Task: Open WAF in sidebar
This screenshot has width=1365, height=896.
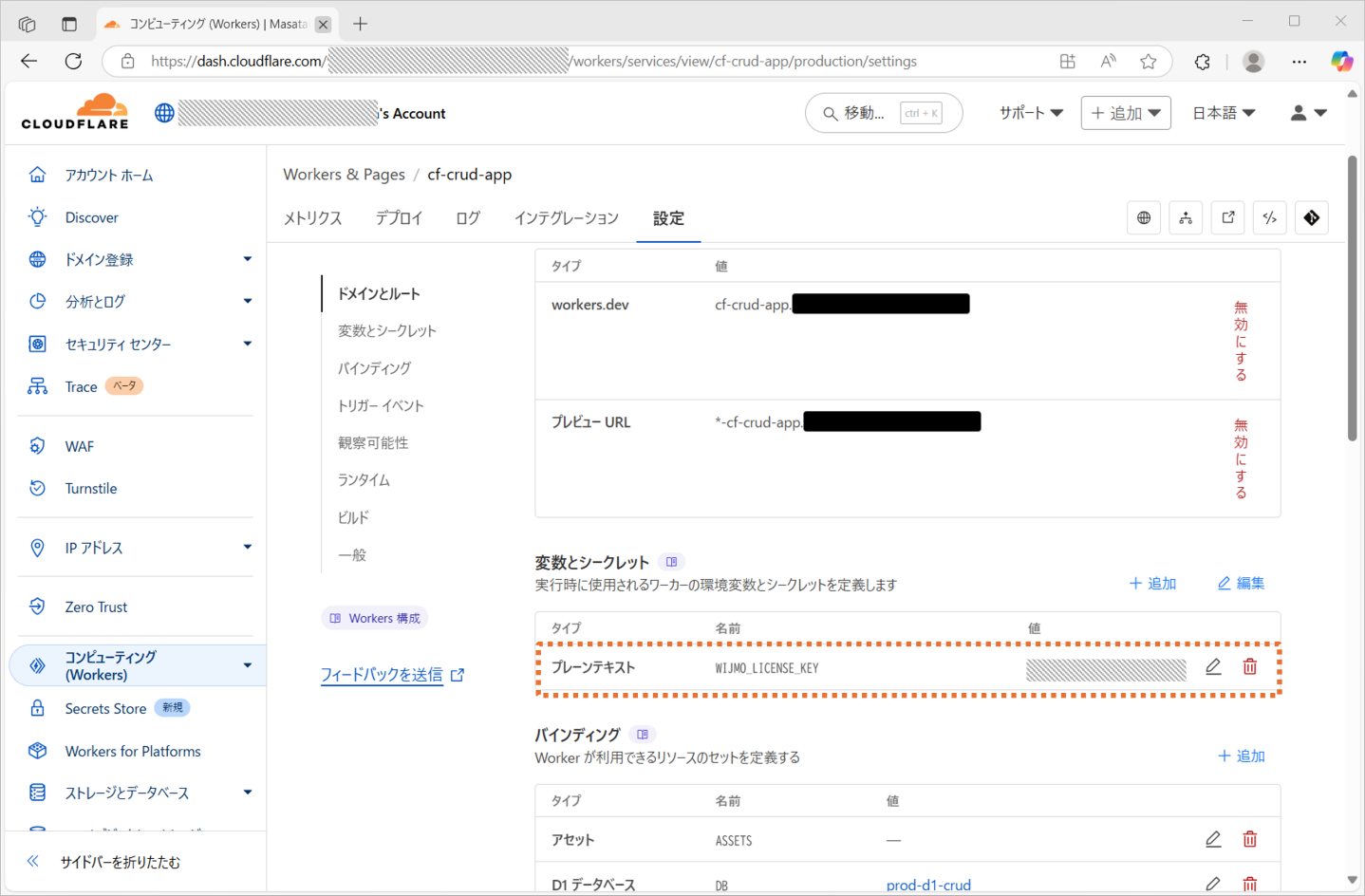Action: 79,446
